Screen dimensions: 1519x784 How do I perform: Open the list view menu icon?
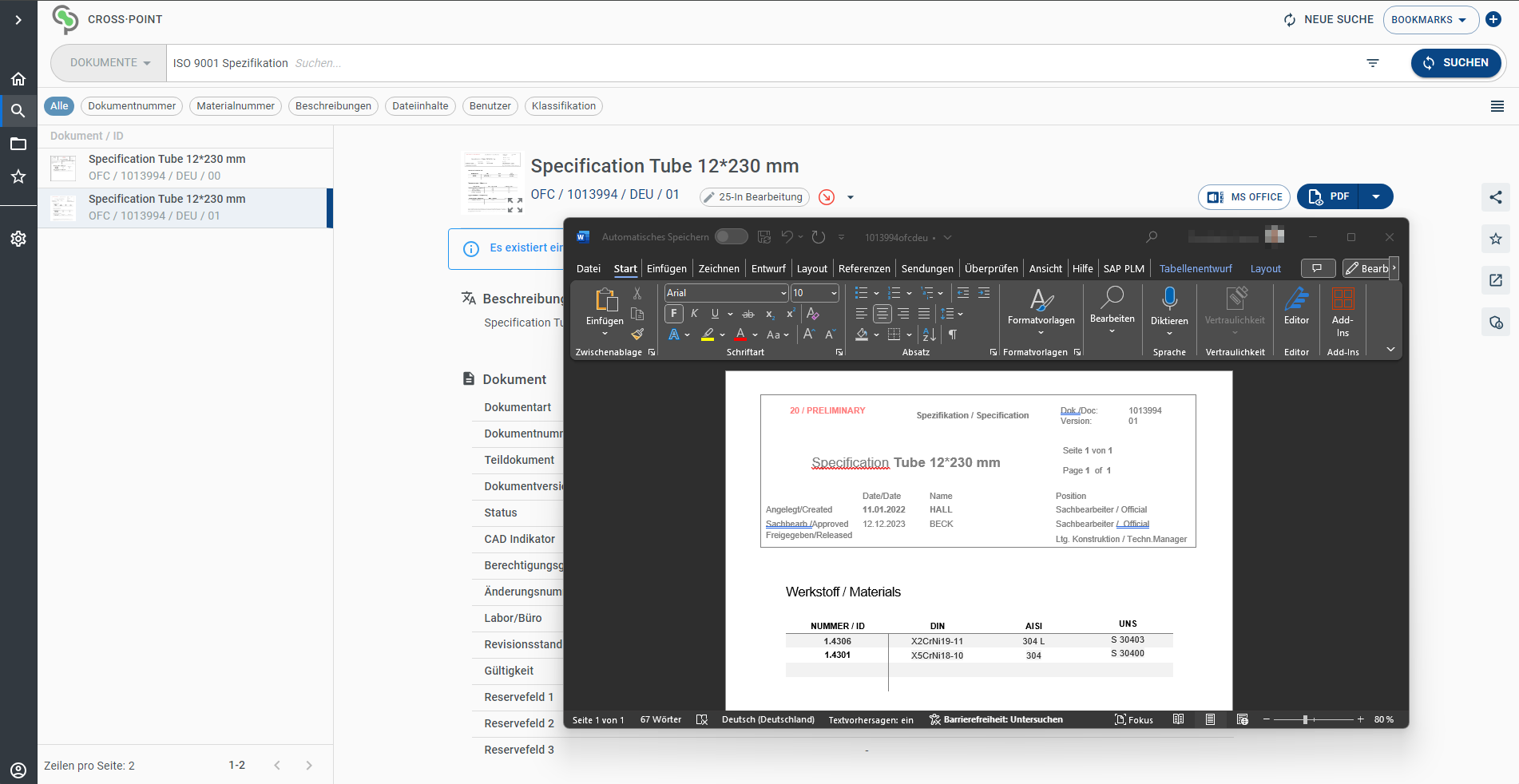point(1497,106)
